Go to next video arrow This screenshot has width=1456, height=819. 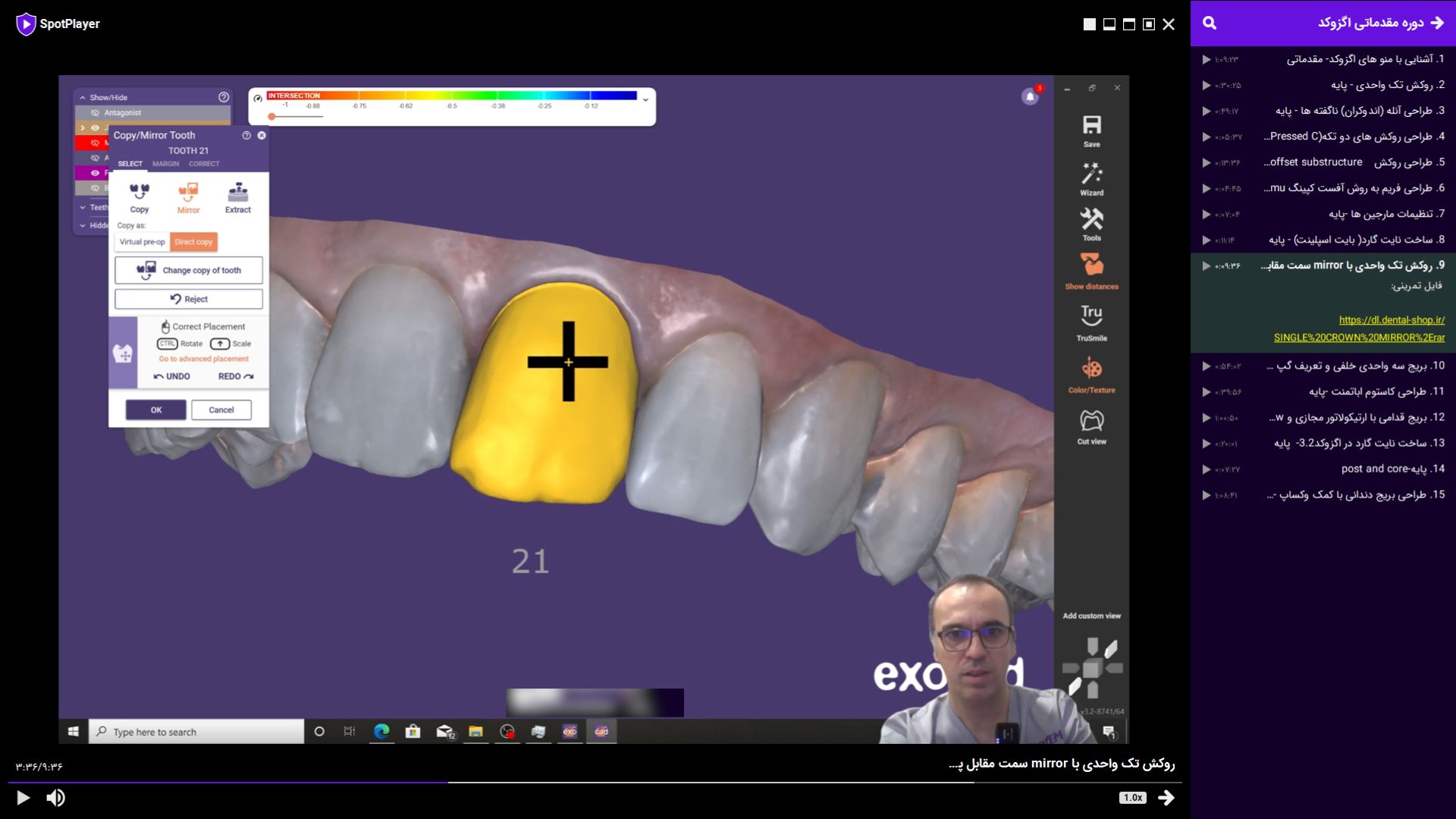tap(1166, 798)
